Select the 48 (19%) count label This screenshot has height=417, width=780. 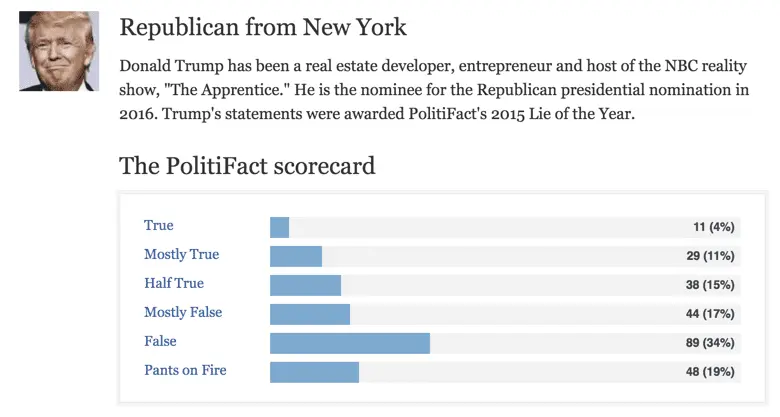click(x=710, y=372)
